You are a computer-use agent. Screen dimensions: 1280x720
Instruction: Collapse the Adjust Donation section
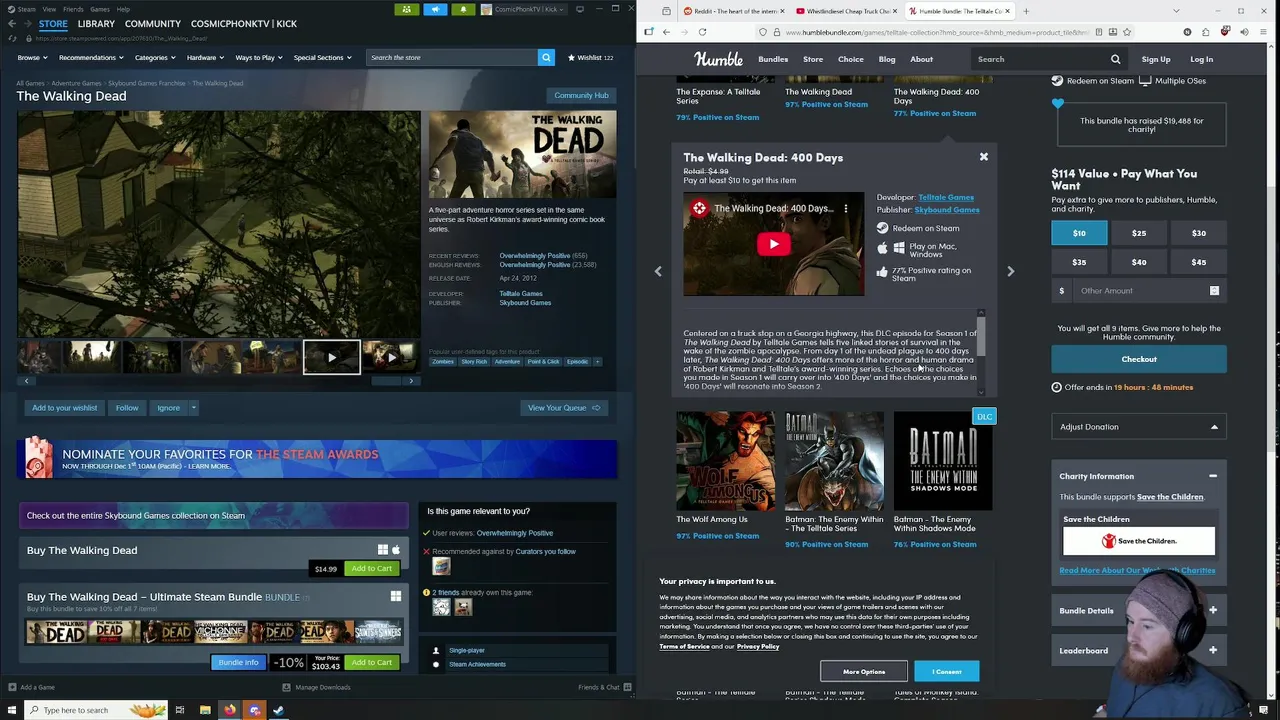1214,427
